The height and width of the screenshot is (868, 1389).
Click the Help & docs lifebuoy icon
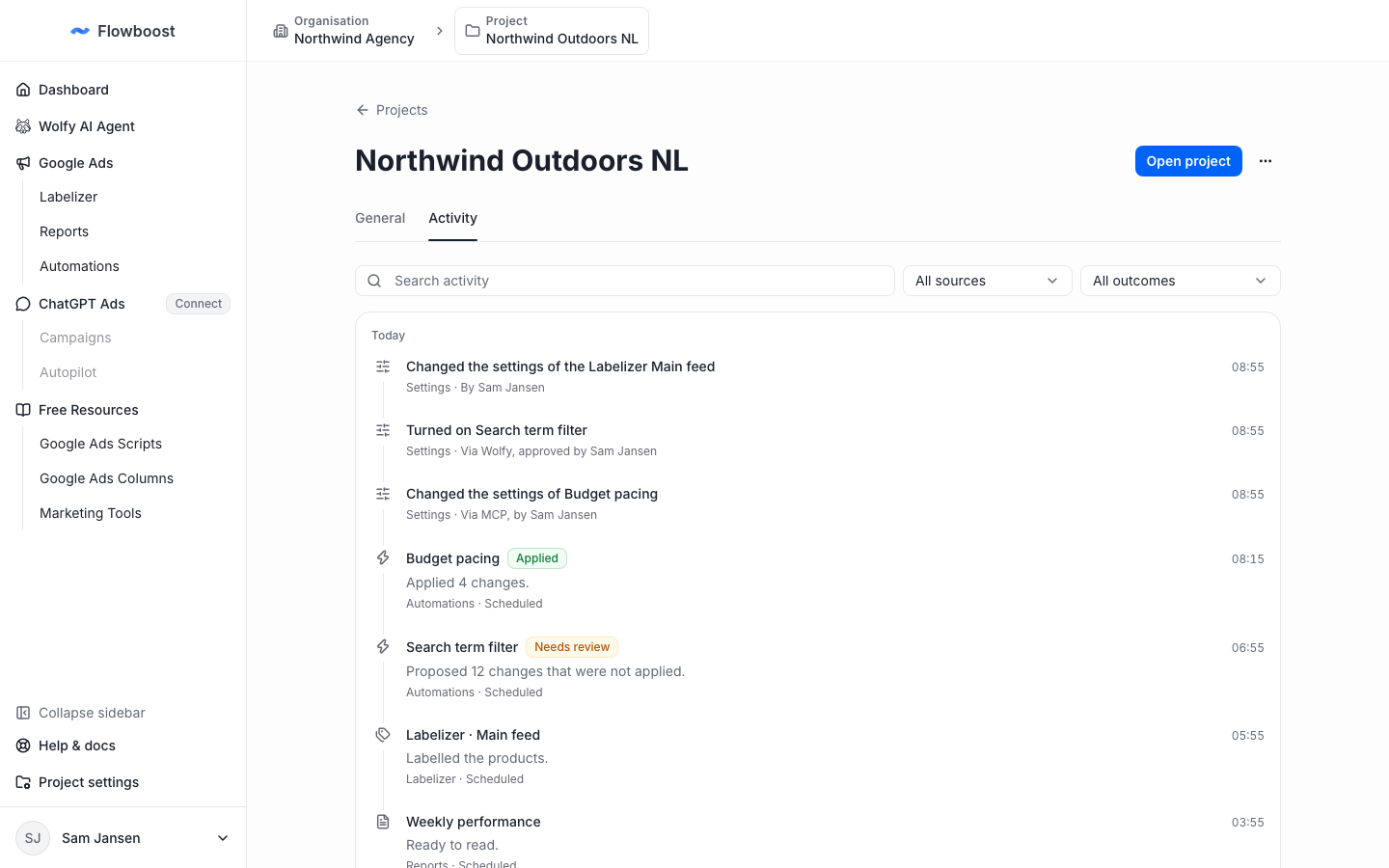pos(23,746)
